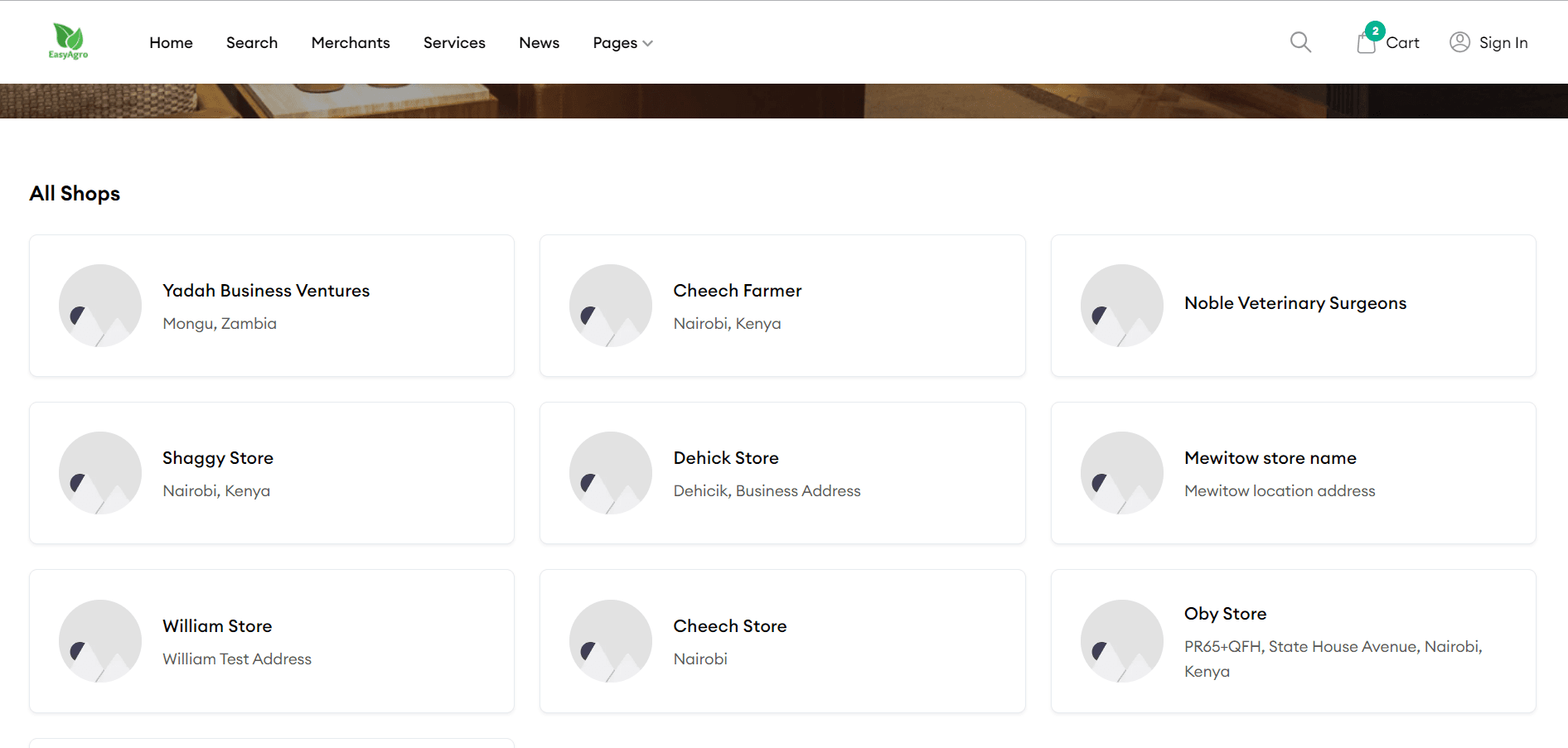The width and height of the screenshot is (1568, 748).
Task: Expand the Pages dropdown menu
Action: (622, 43)
